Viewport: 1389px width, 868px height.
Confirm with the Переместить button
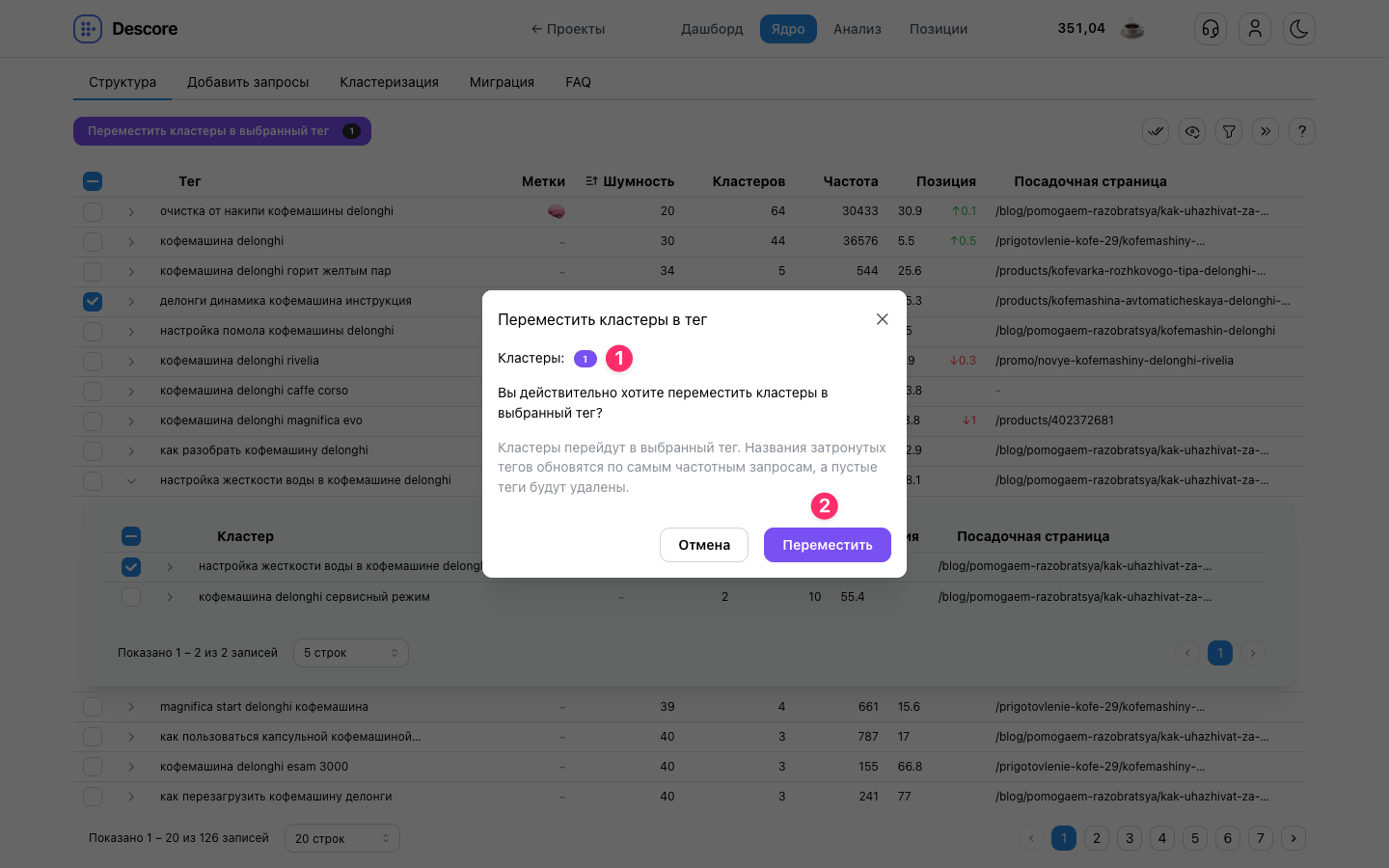[828, 545]
